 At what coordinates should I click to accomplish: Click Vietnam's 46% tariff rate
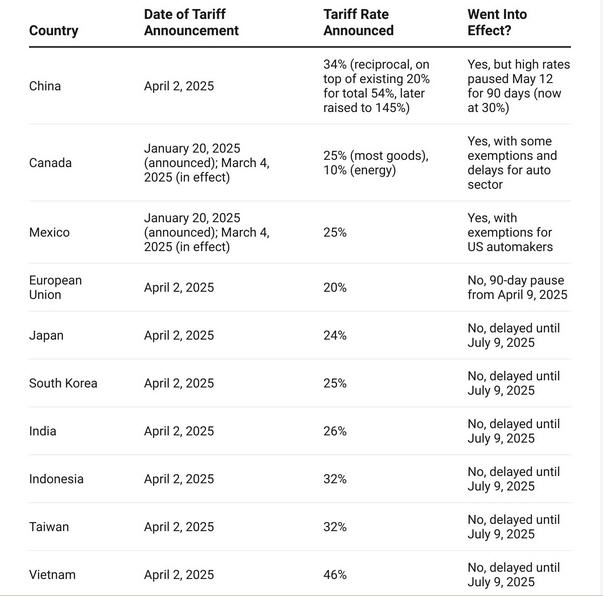click(335, 575)
